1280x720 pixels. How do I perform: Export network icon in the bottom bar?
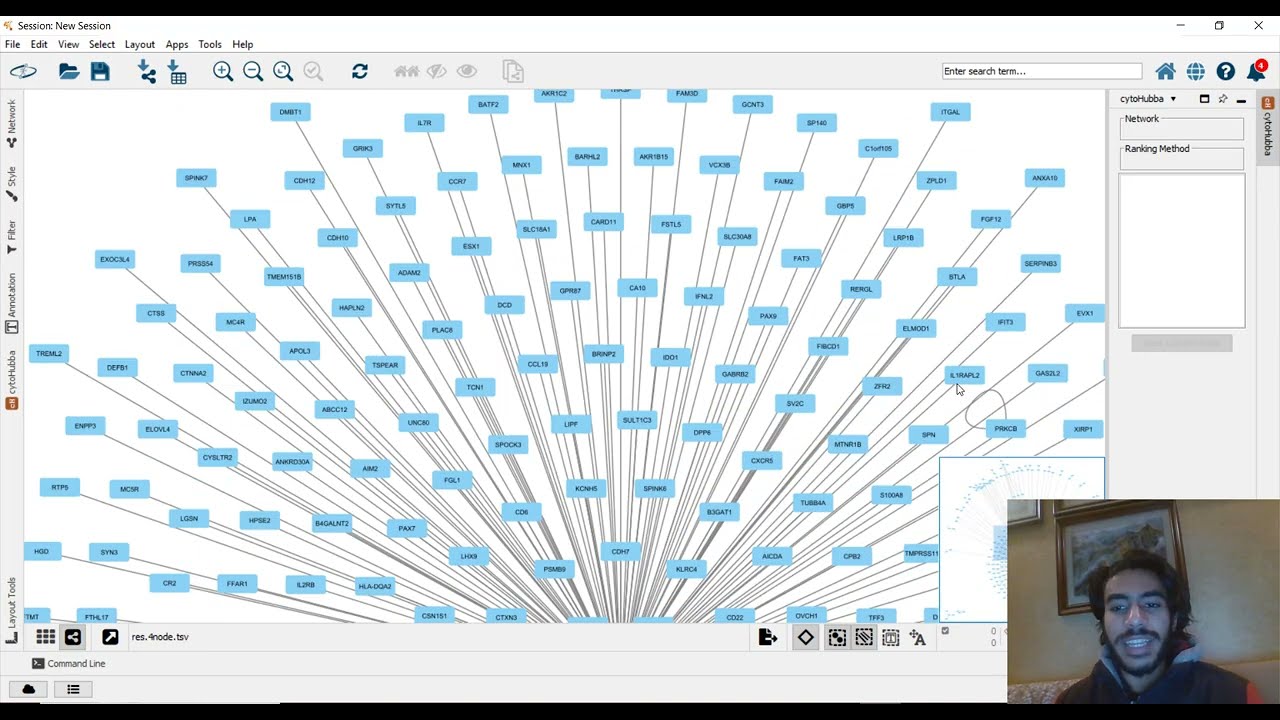(x=768, y=637)
